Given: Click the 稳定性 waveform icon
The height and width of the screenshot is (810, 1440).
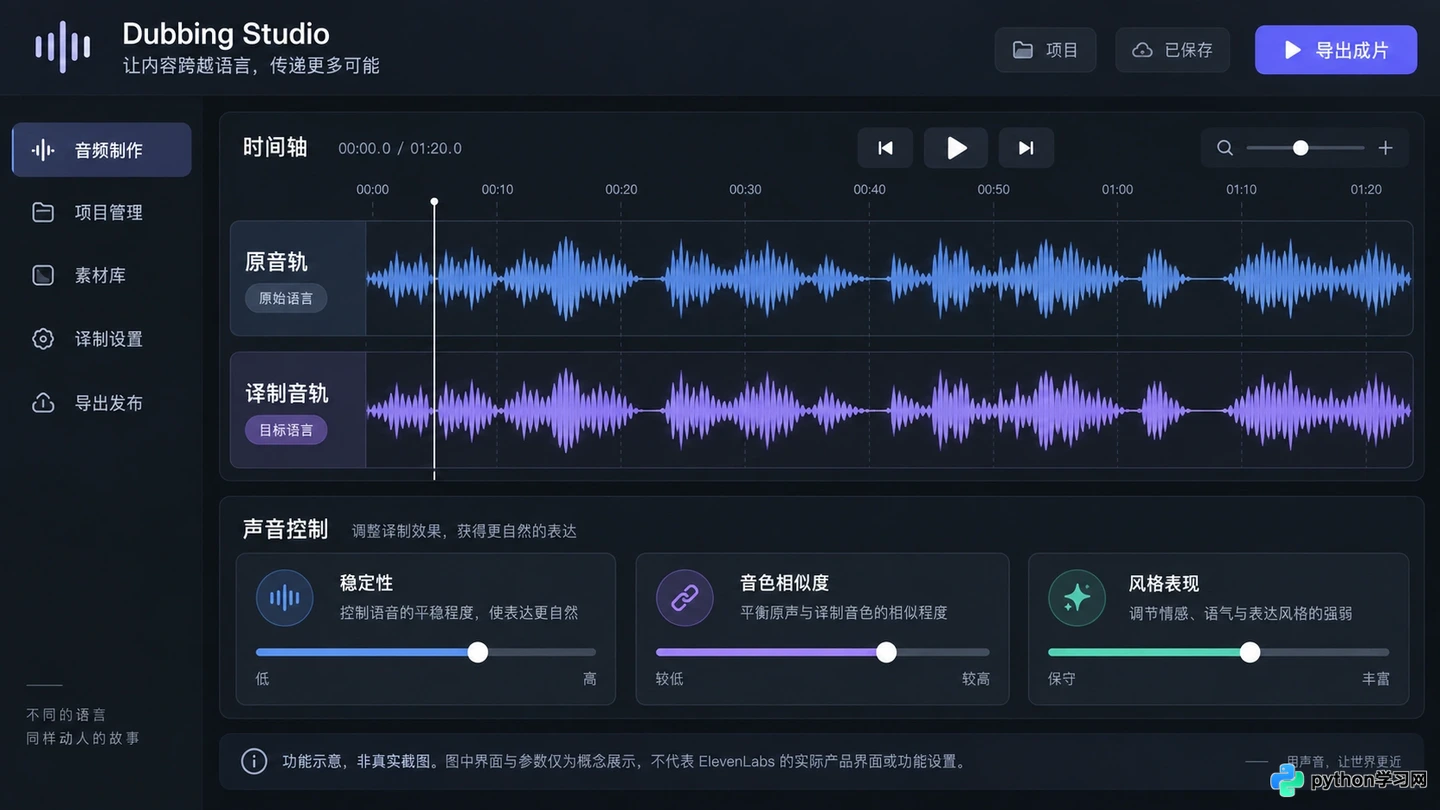Looking at the screenshot, I should pyautogui.click(x=285, y=598).
